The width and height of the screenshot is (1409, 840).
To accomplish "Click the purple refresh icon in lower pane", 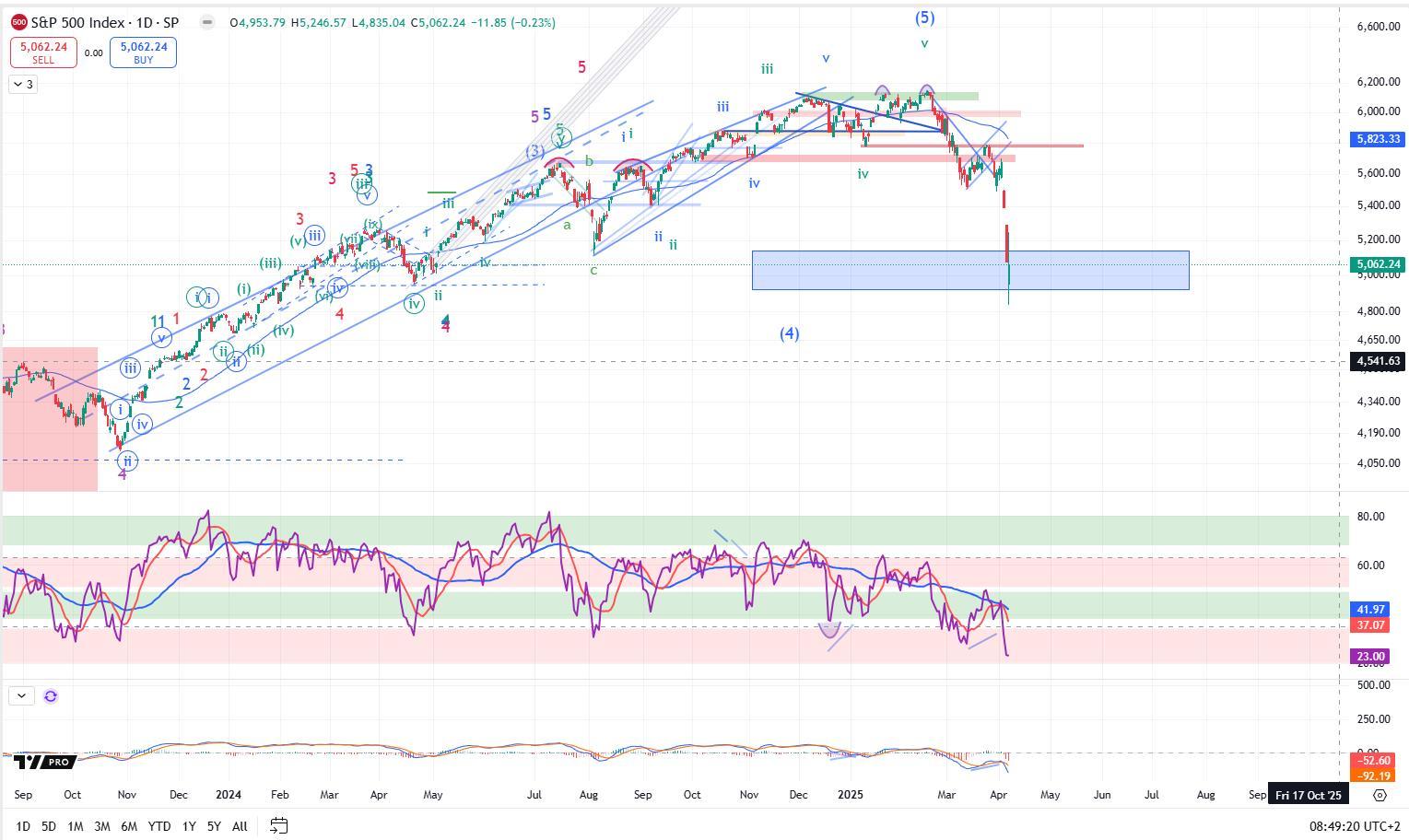I will pyautogui.click(x=51, y=696).
